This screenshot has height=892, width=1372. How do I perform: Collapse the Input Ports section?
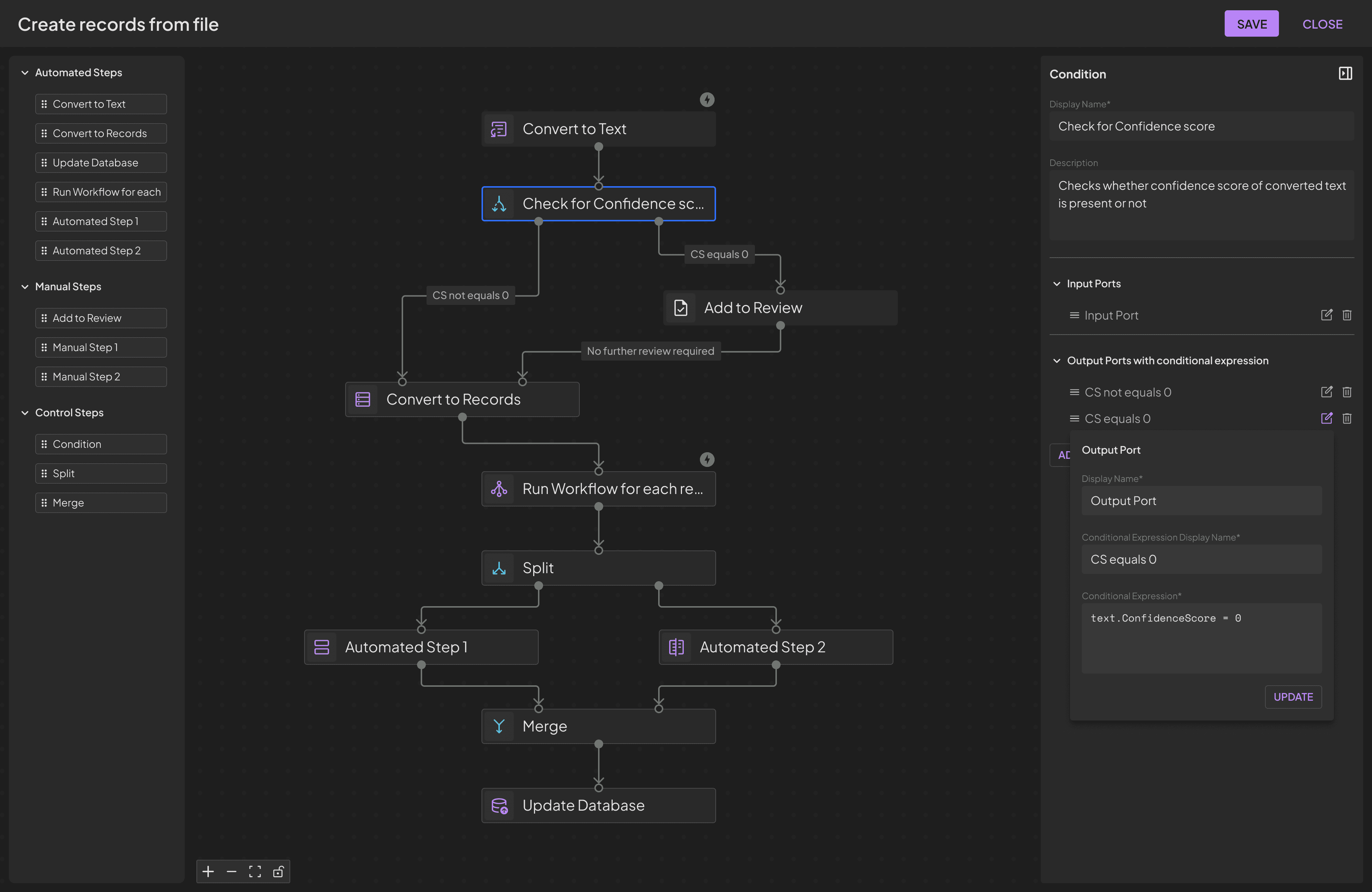(1057, 283)
